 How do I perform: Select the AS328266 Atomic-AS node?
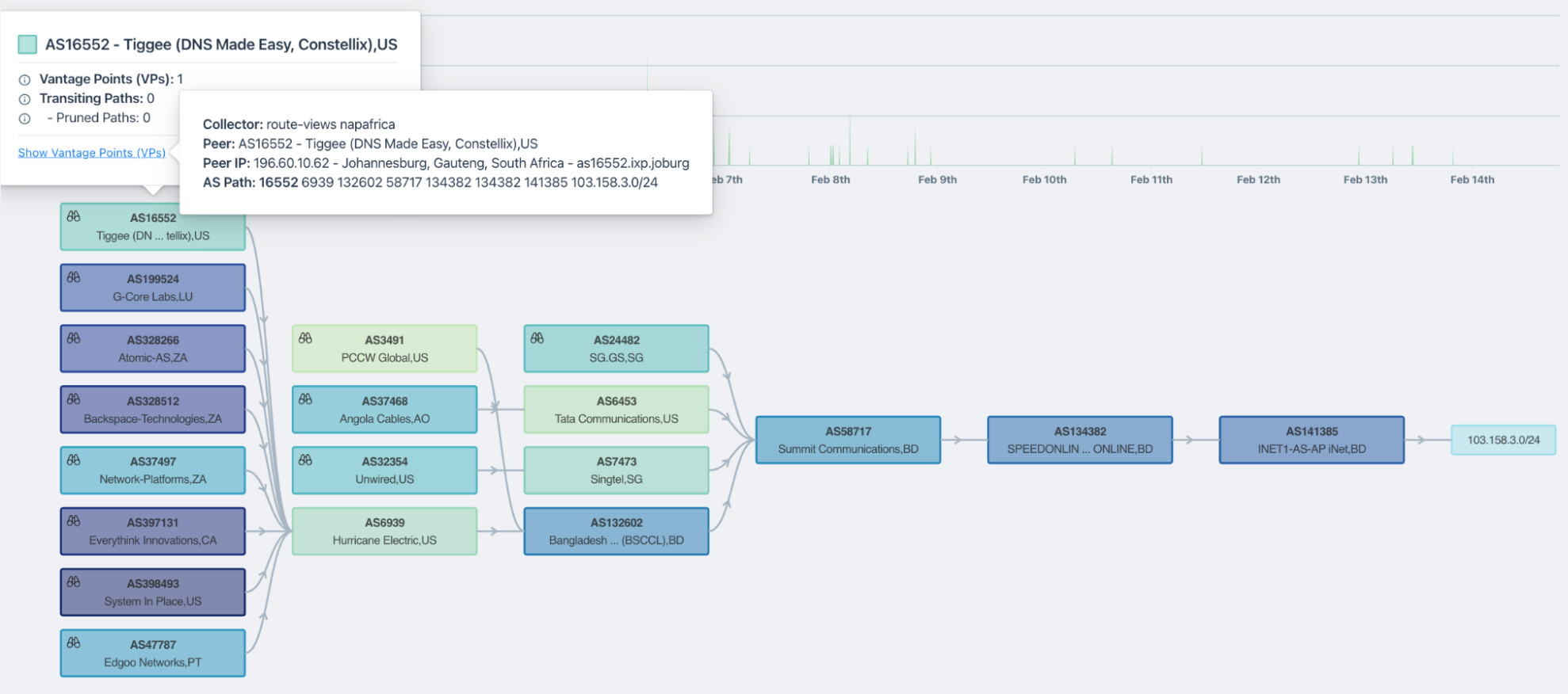tap(153, 349)
